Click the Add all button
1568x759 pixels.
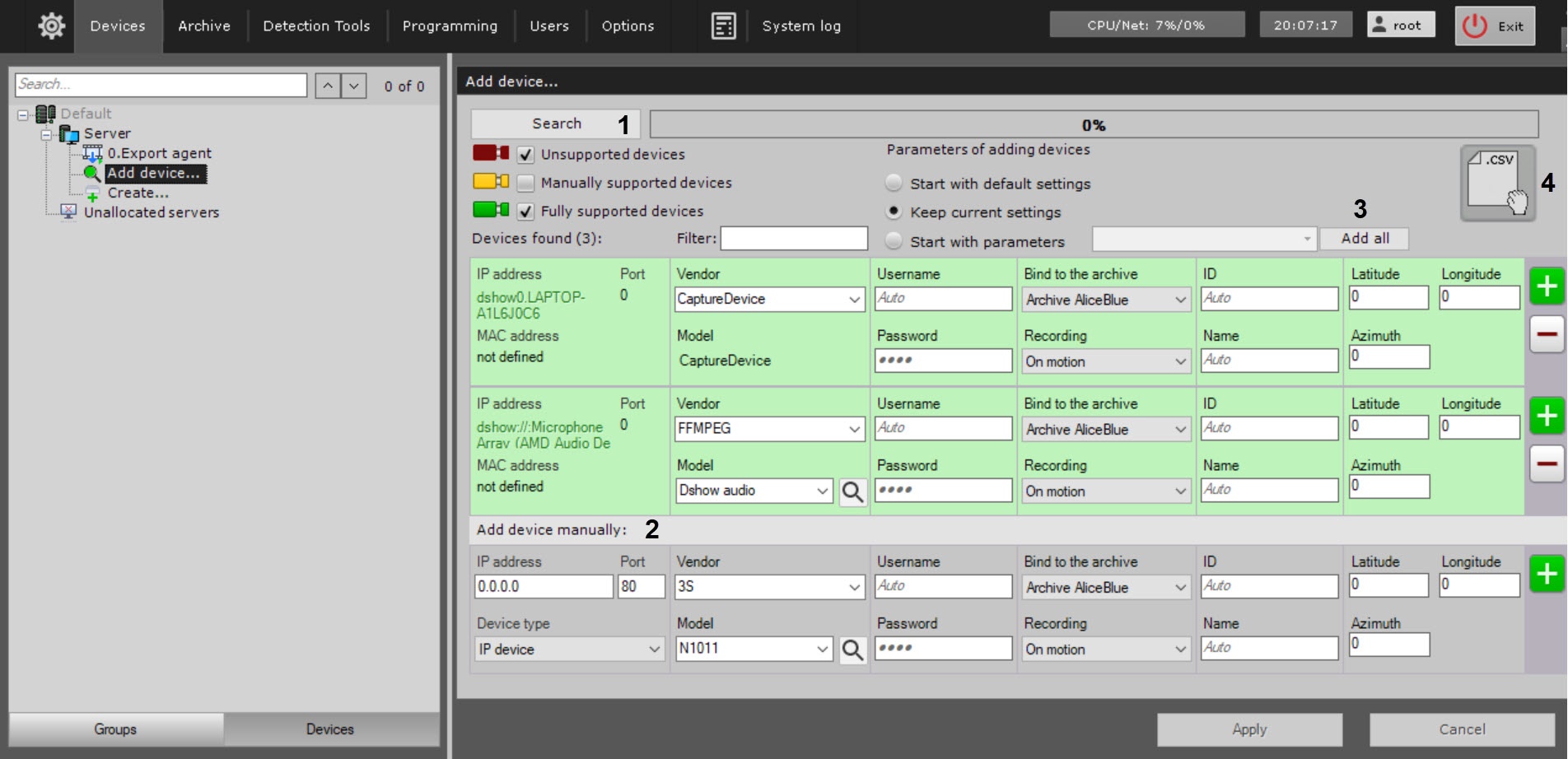coord(1364,239)
